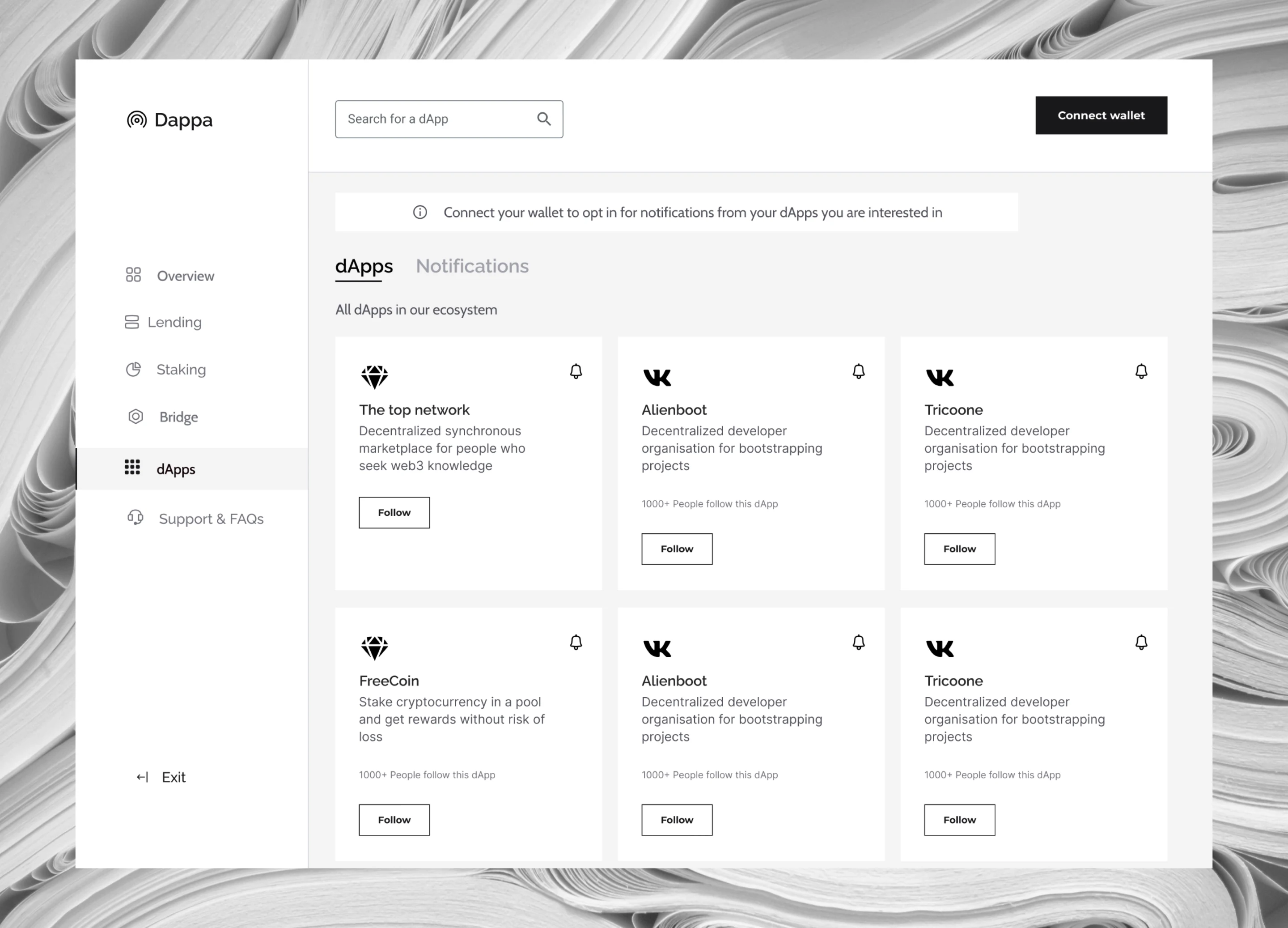Image resolution: width=1288 pixels, height=928 pixels.
Task: Click the info icon in wallet banner
Action: click(x=419, y=212)
